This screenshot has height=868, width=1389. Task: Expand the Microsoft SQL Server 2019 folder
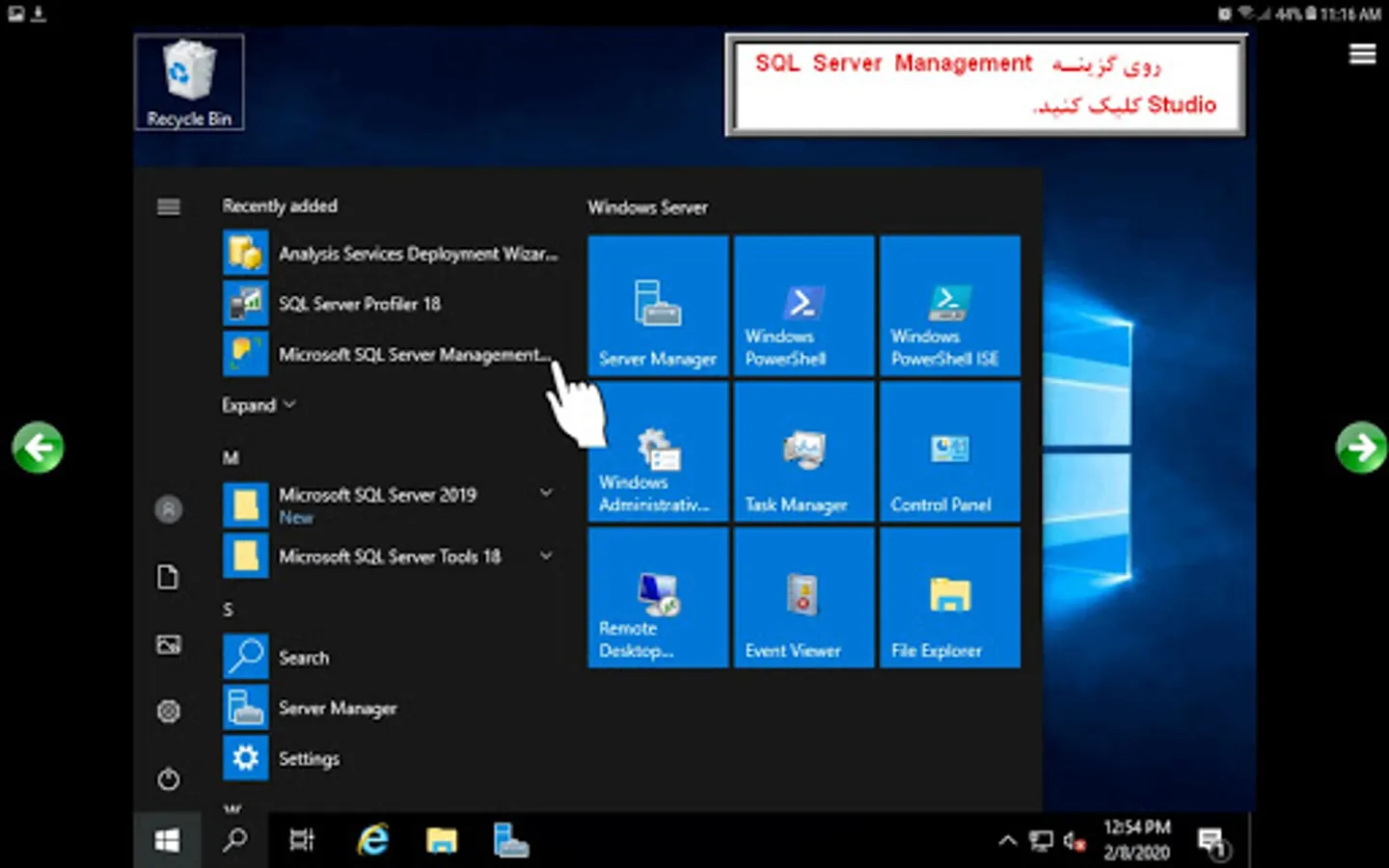click(546, 493)
